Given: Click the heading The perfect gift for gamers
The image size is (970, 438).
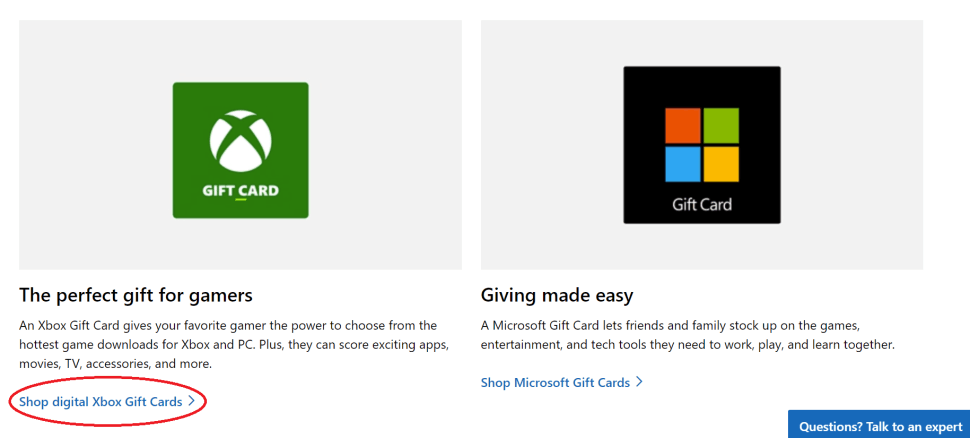Looking at the screenshot, I should [x=135, y=295].
